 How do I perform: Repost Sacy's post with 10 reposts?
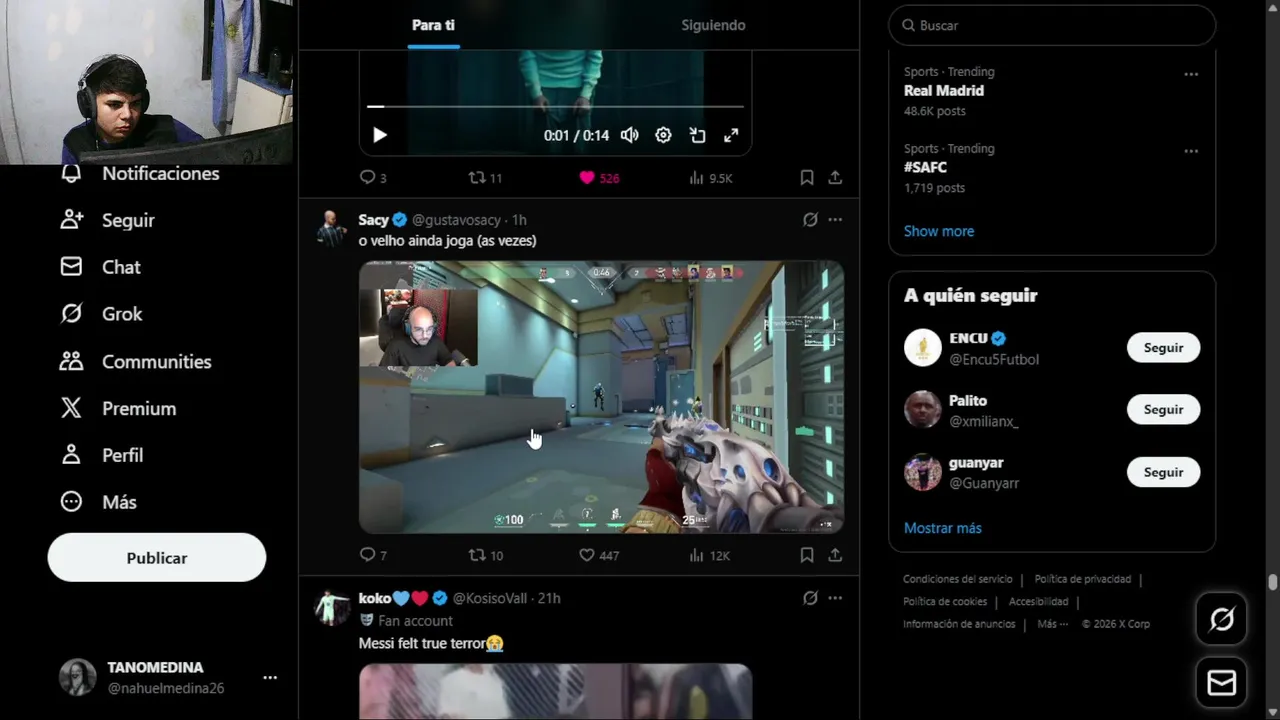click(485, 555)
